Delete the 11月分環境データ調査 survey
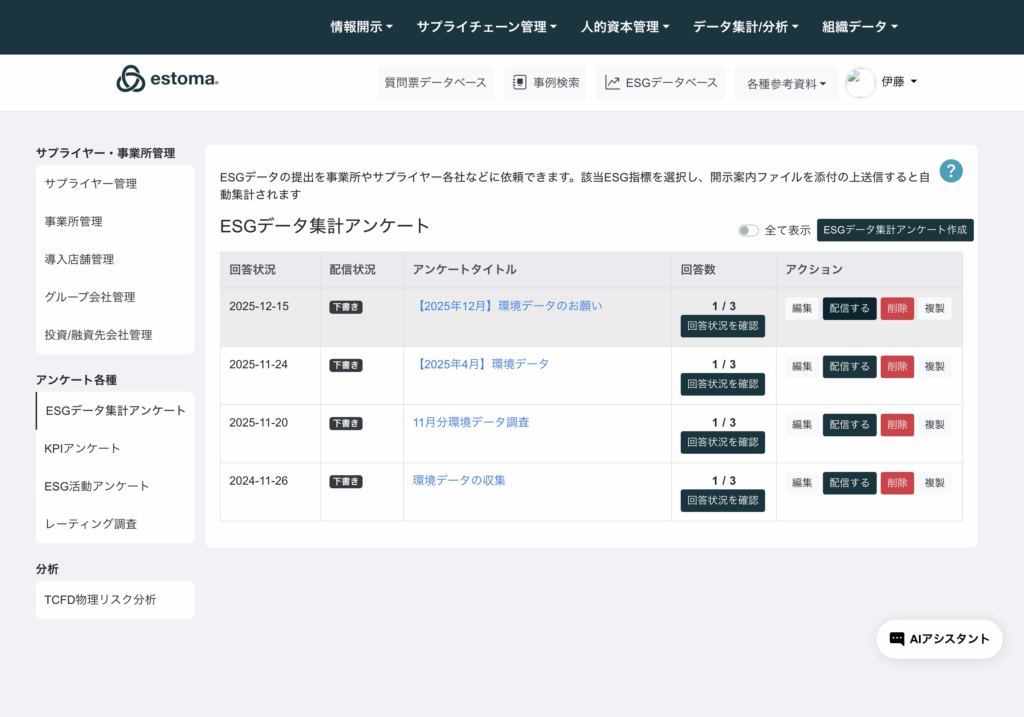Image resolution: width=1024 pixels, height=717 pixels. (x=897, y=425)
